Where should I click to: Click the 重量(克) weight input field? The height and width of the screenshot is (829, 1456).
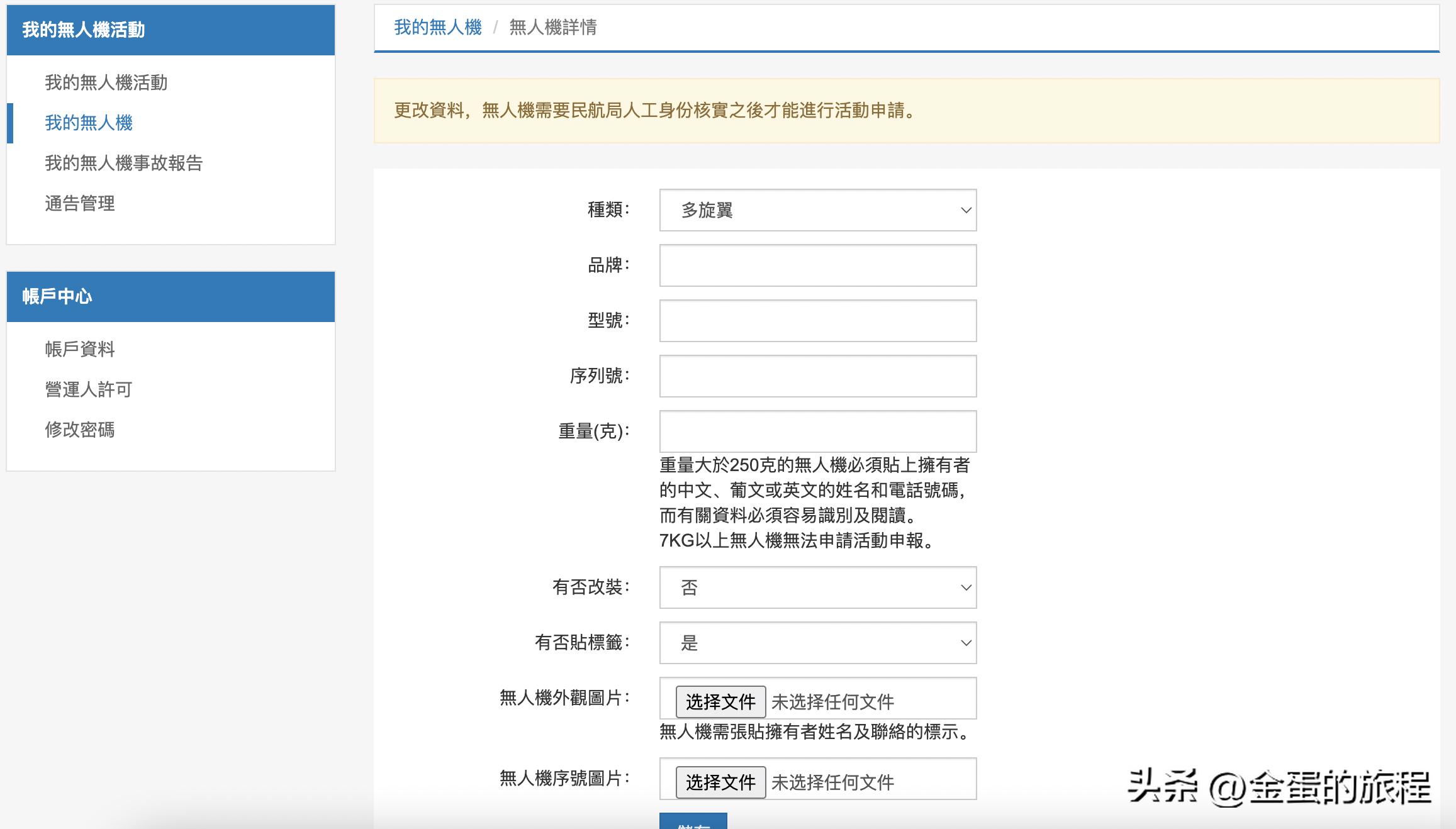[x=816, y=431]
